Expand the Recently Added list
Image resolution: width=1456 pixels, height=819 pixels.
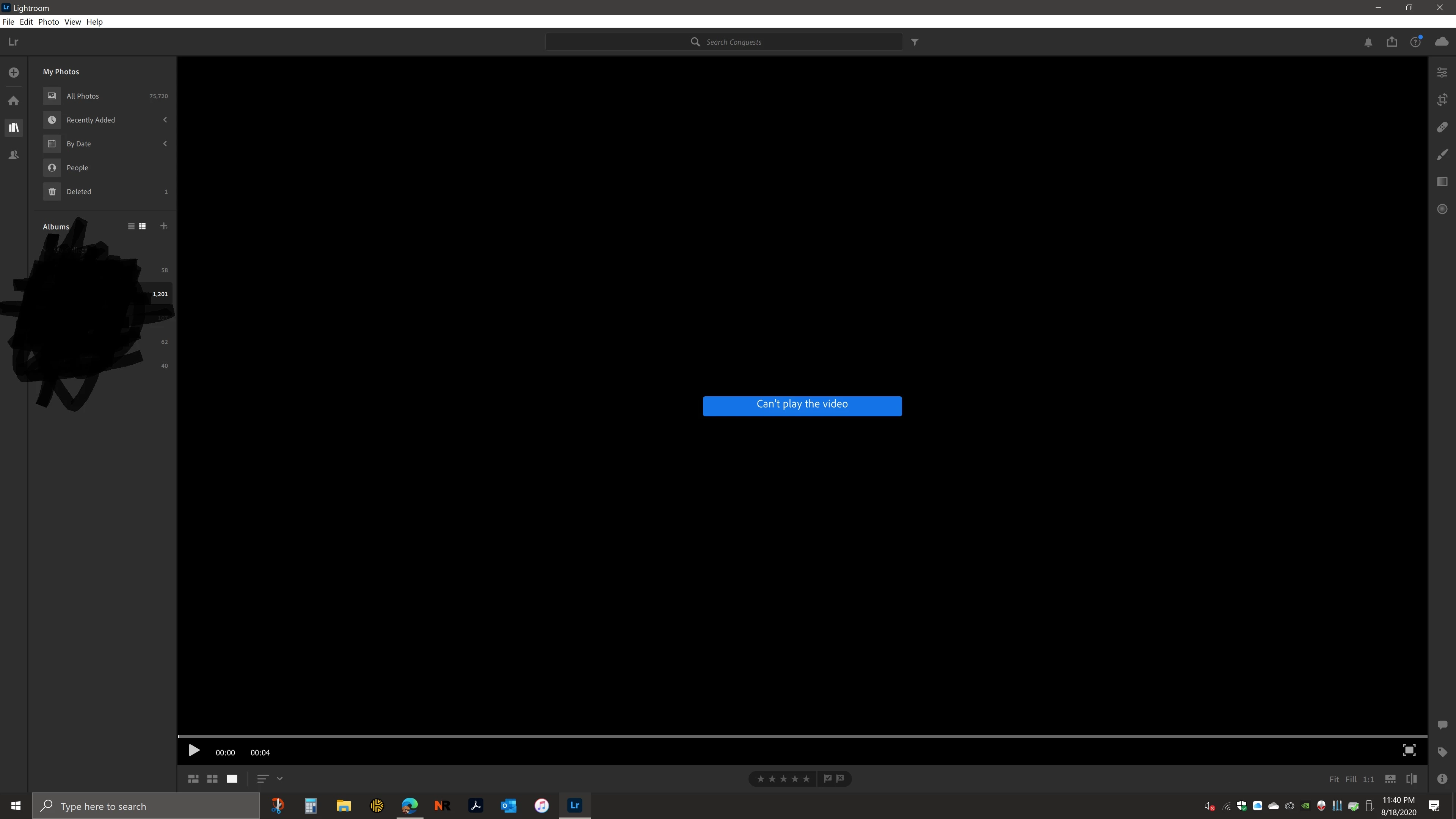[x=165, y=120]
